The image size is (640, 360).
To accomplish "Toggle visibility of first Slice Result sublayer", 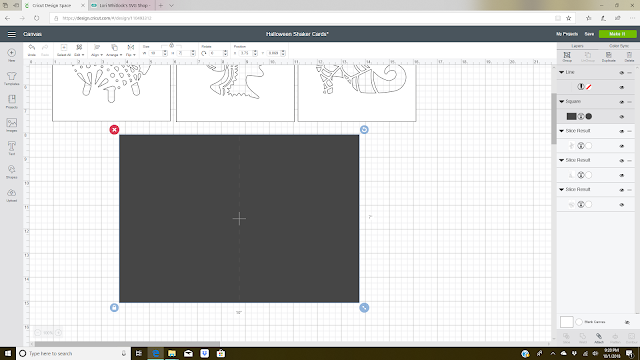I will (x=622, y=146).
